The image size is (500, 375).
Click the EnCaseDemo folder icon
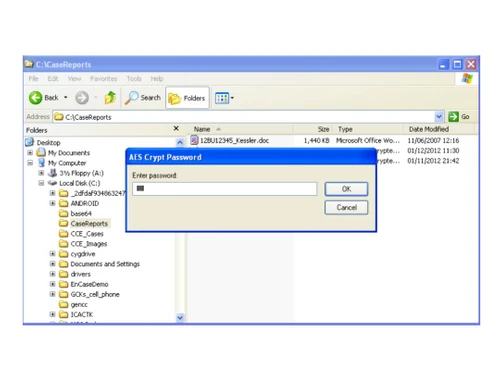point(63,284)
